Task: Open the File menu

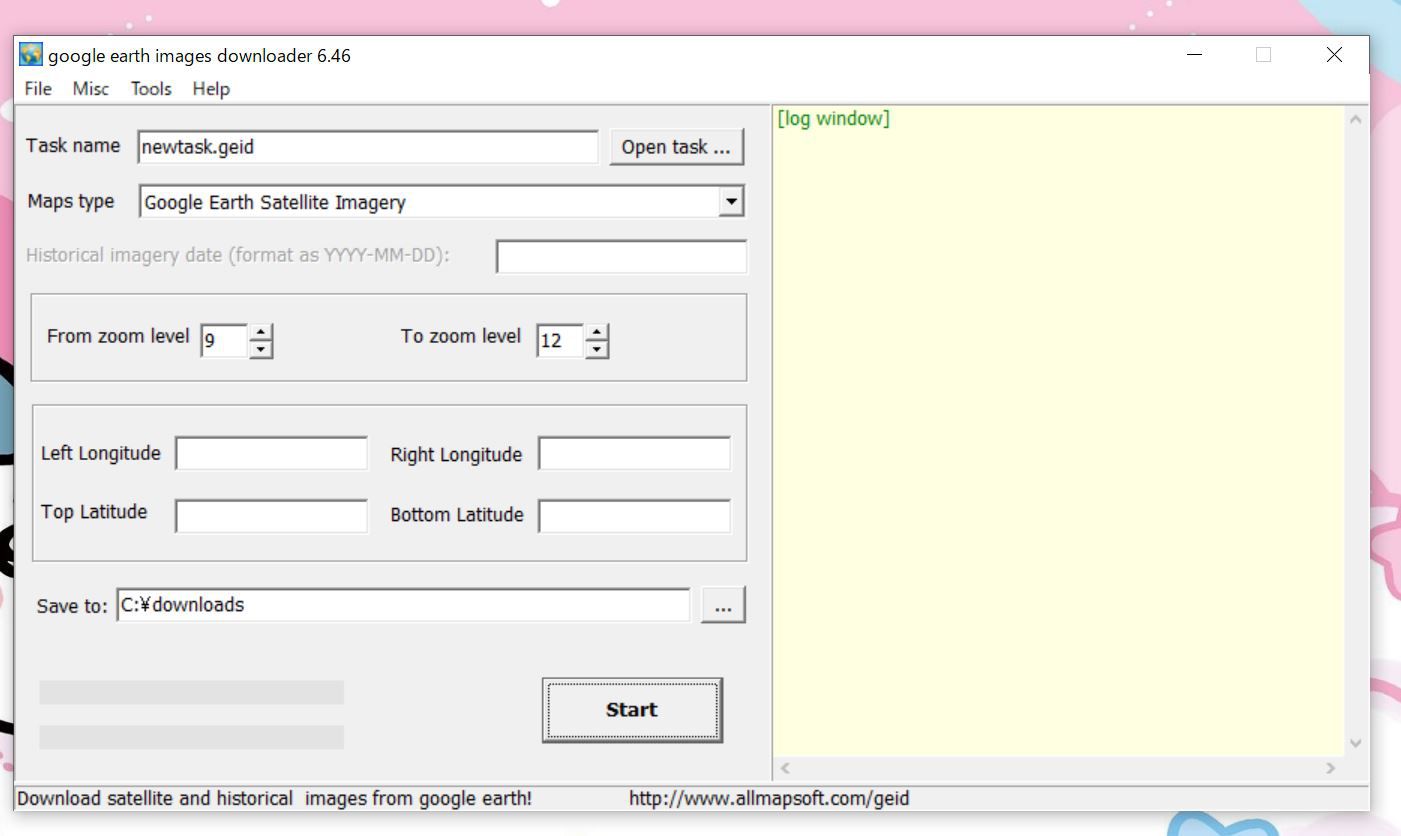Action: pyautogui.click(x=37, y=89)
